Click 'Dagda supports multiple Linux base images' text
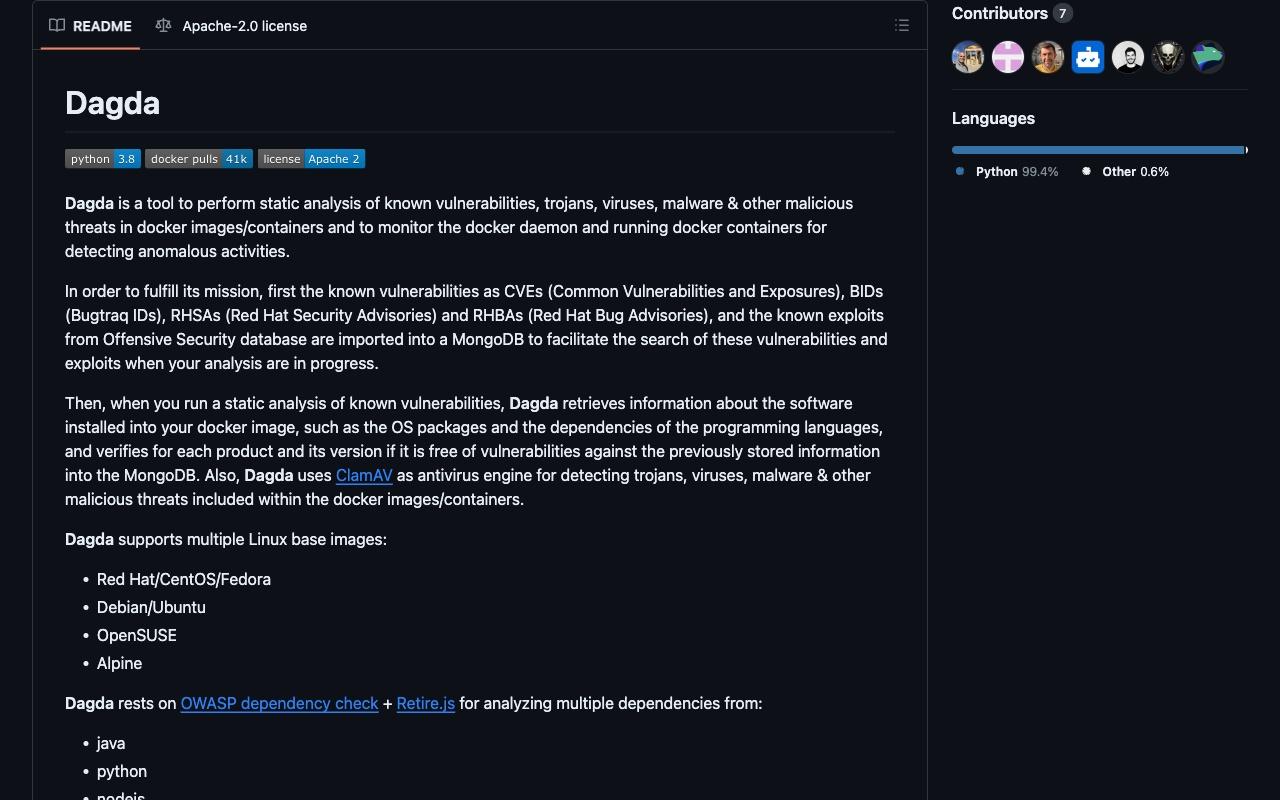 tap(226, 539)
